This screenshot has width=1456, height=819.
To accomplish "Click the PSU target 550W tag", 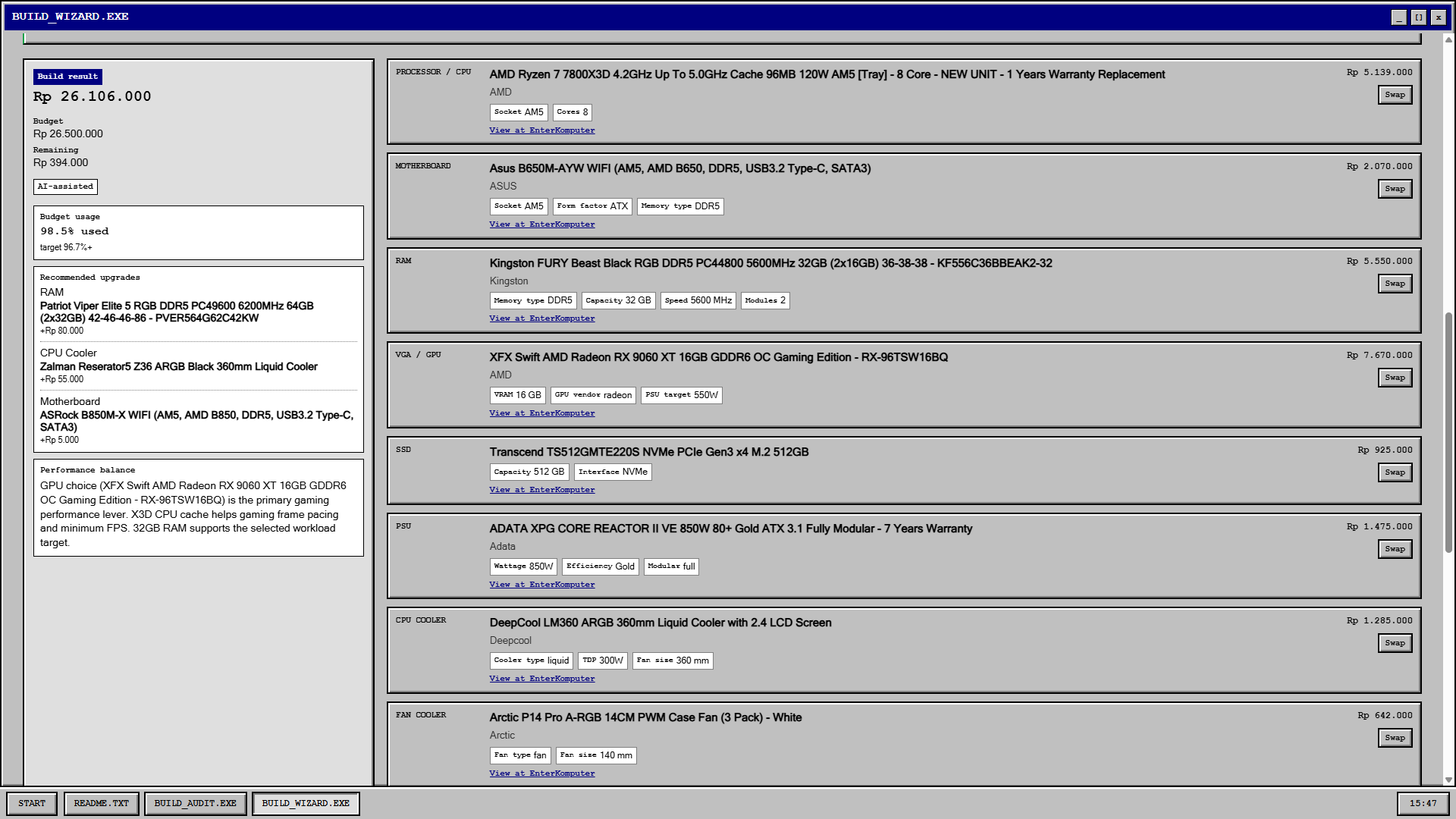I will click(x=682, y=395).
